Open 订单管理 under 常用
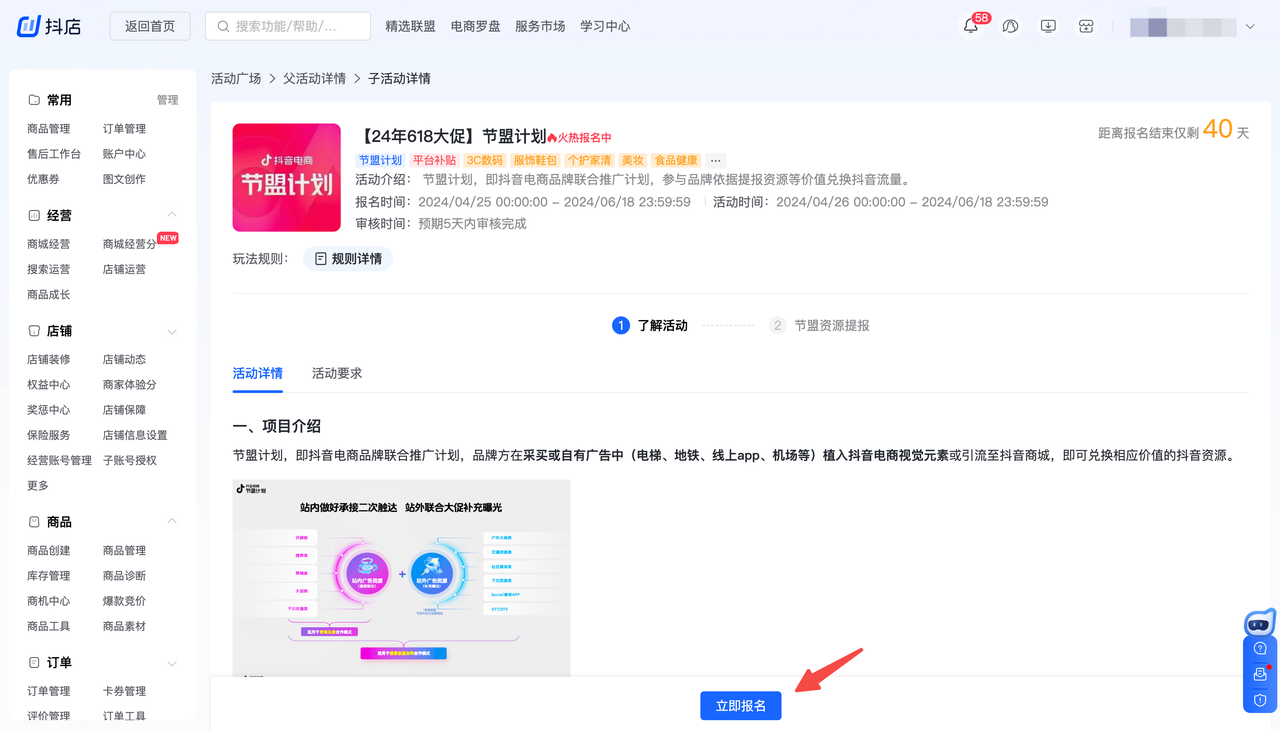 (x=125, y=129)
